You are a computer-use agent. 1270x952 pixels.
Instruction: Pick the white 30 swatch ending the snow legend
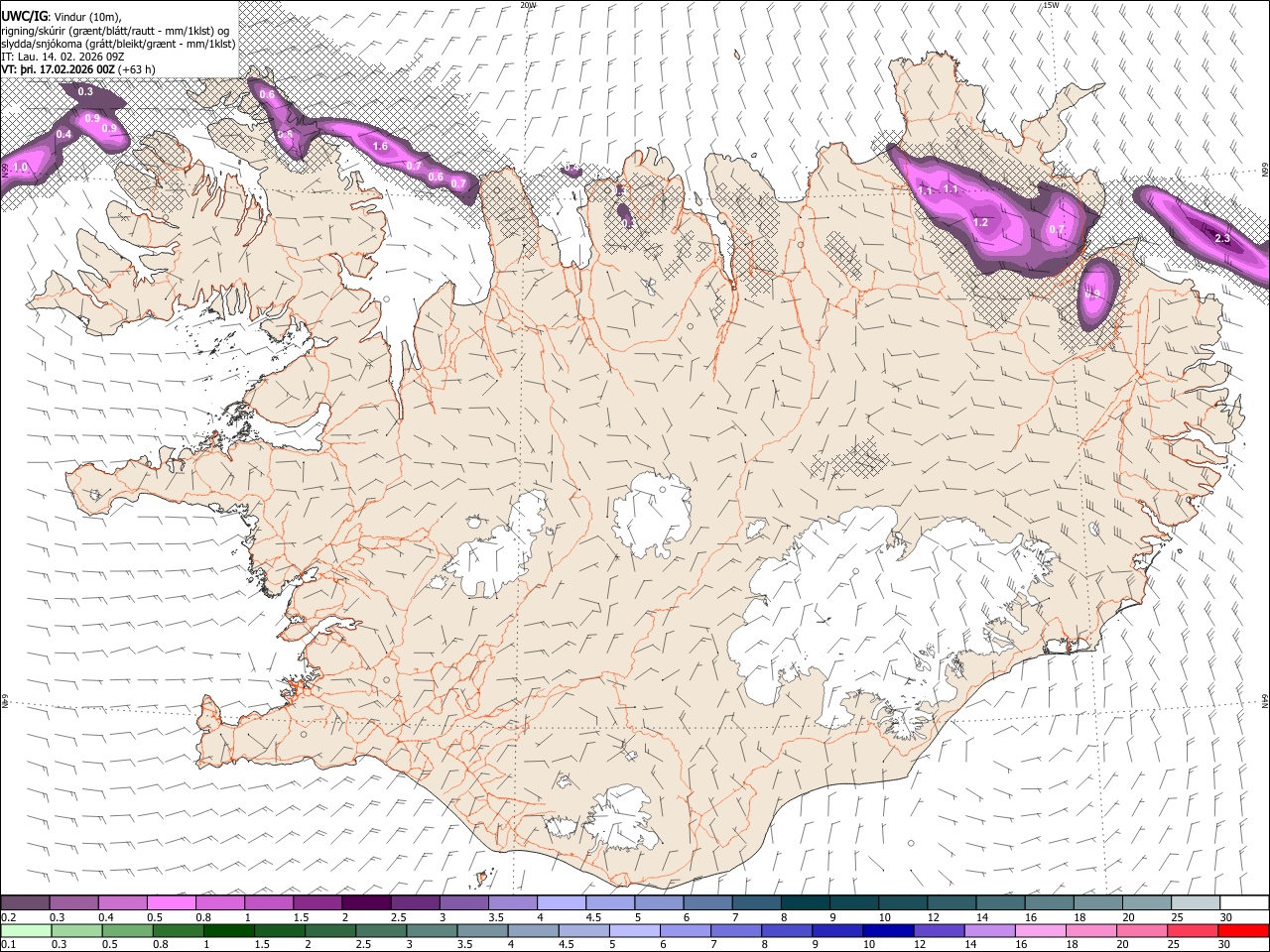[1243, 902]
